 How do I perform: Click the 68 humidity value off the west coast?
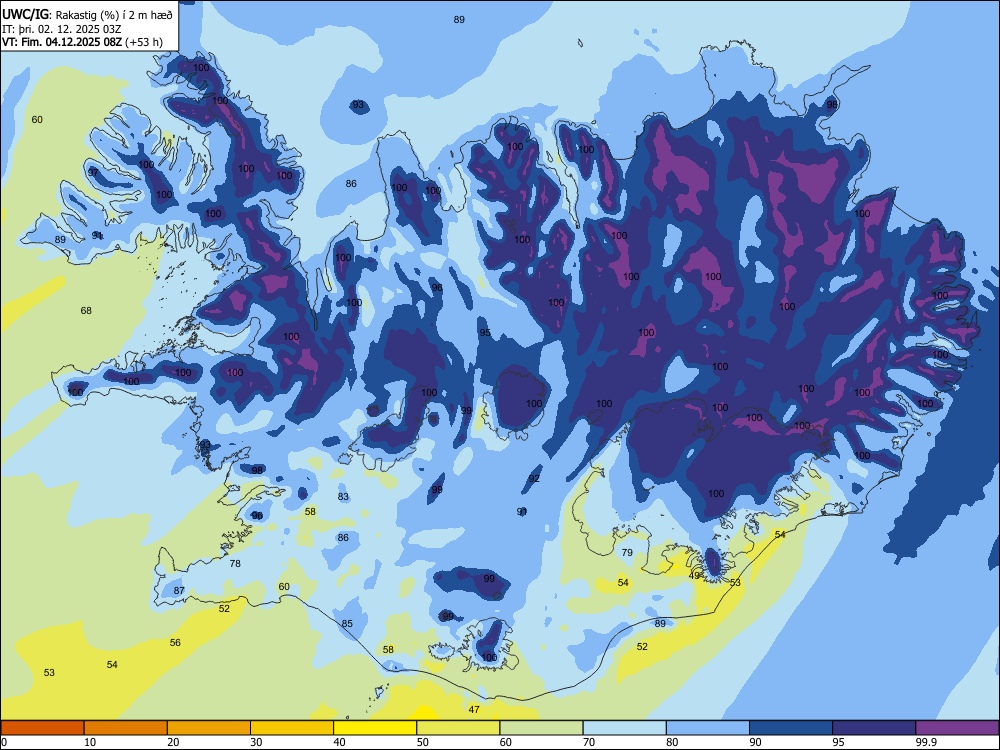[86, 311]
